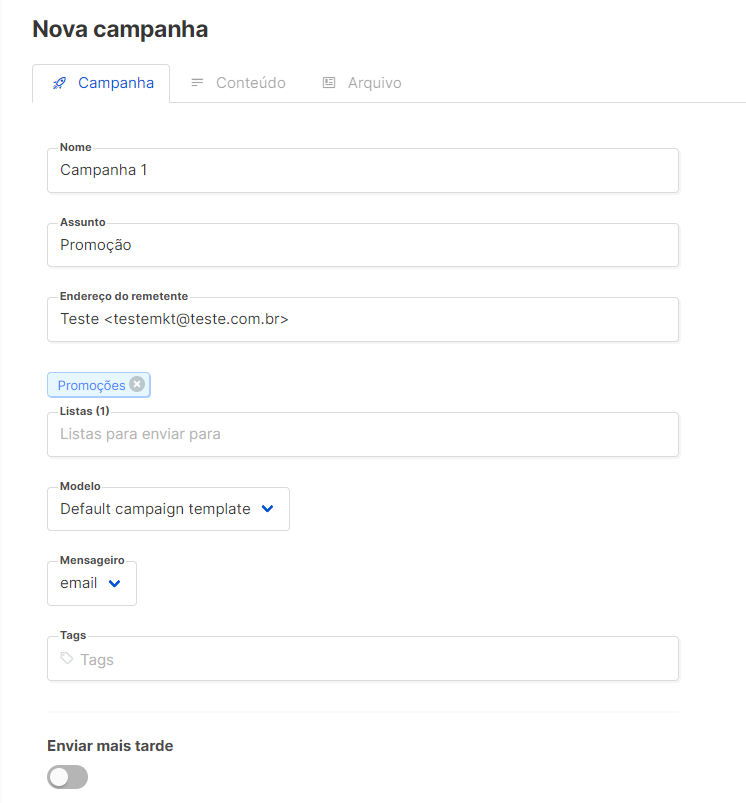The image size is (746, 803).
Task: Switch to the Conteúdo tab
Action: click(x=250, y=83)
